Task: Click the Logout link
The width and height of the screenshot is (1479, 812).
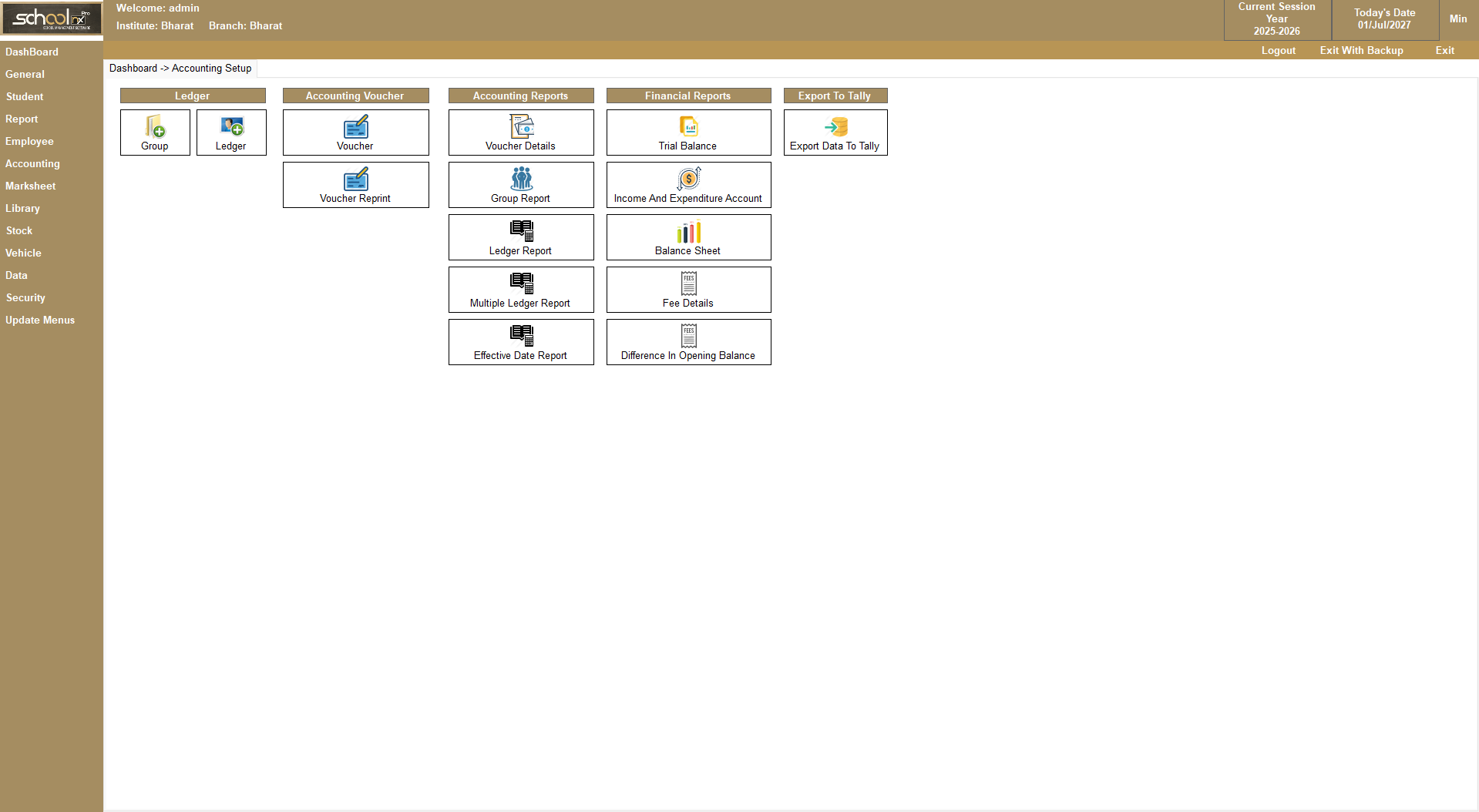Action: pyautogui.click(x=1279, y=50)
